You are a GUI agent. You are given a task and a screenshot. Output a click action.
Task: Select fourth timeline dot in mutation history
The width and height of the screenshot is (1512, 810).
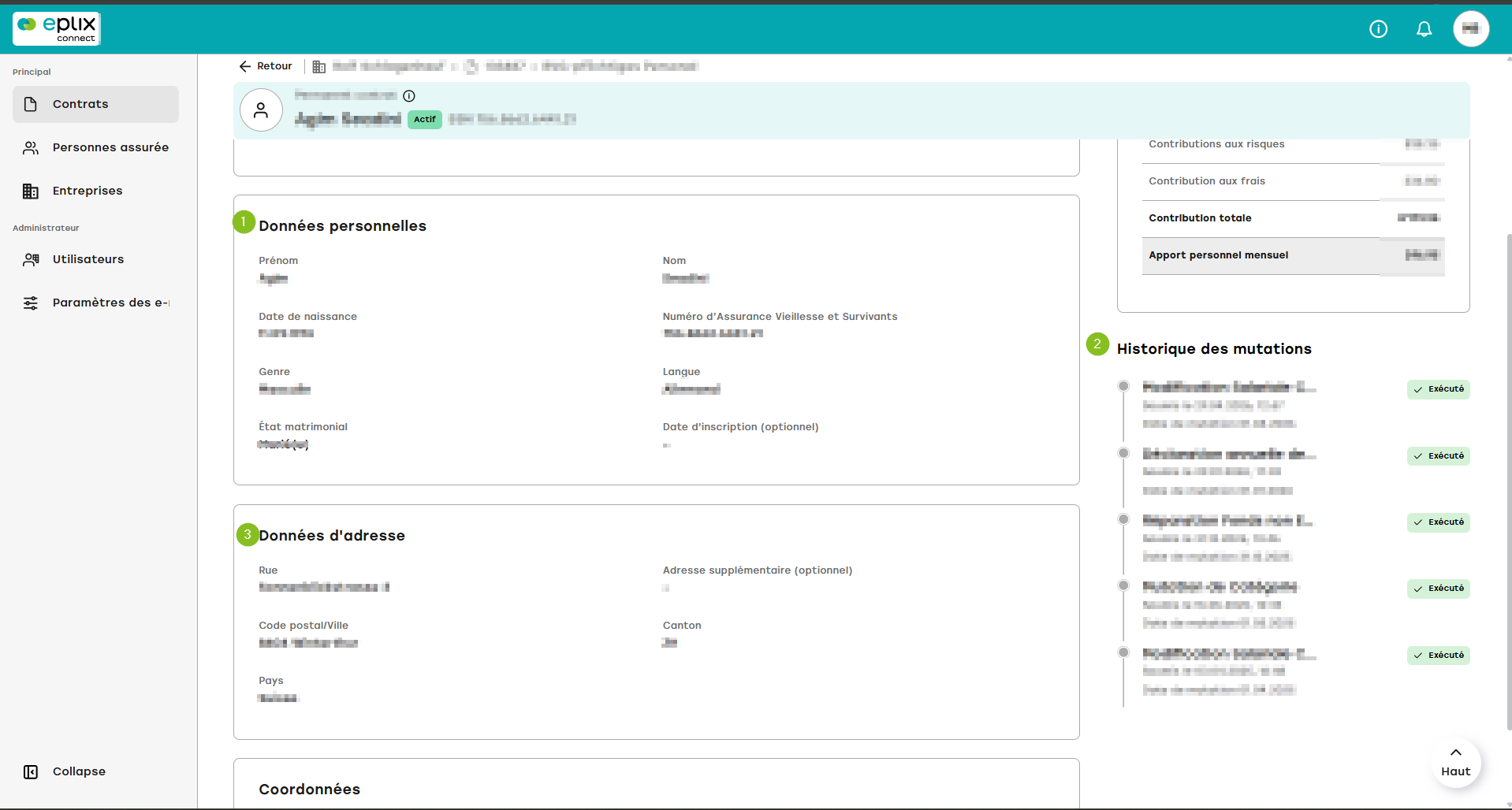[1123, 585]
